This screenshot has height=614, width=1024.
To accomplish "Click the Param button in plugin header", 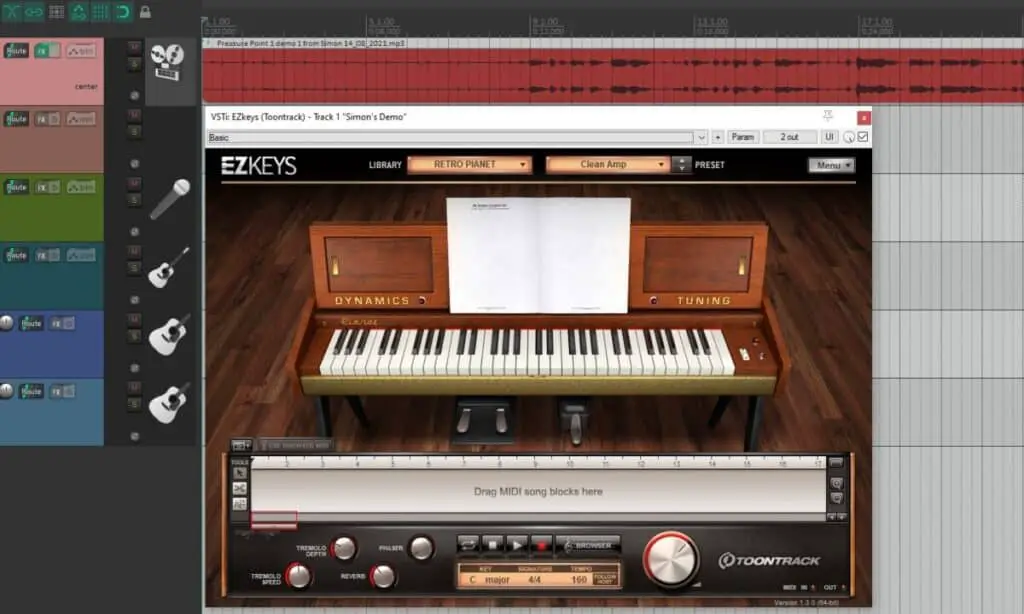I will pyautogui.click(x=743, y=137).
